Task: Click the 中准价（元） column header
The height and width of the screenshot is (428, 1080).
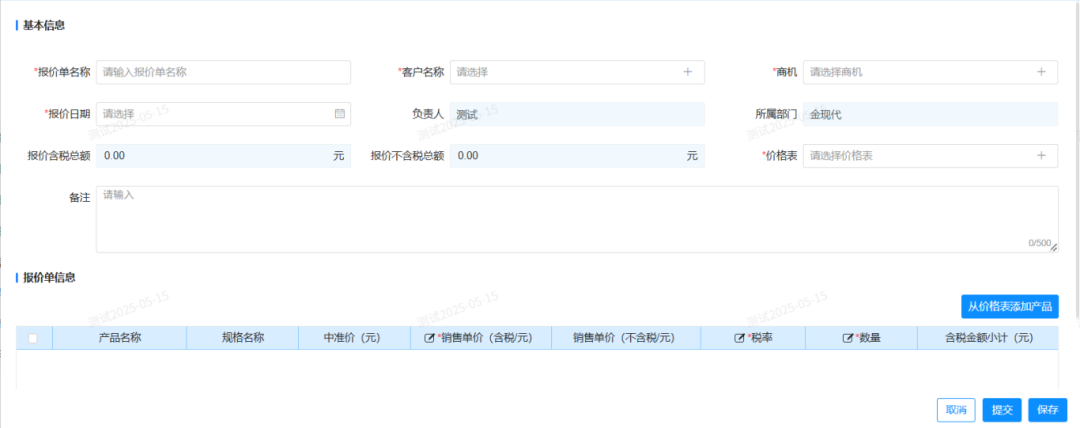Action: click(352, 338)
